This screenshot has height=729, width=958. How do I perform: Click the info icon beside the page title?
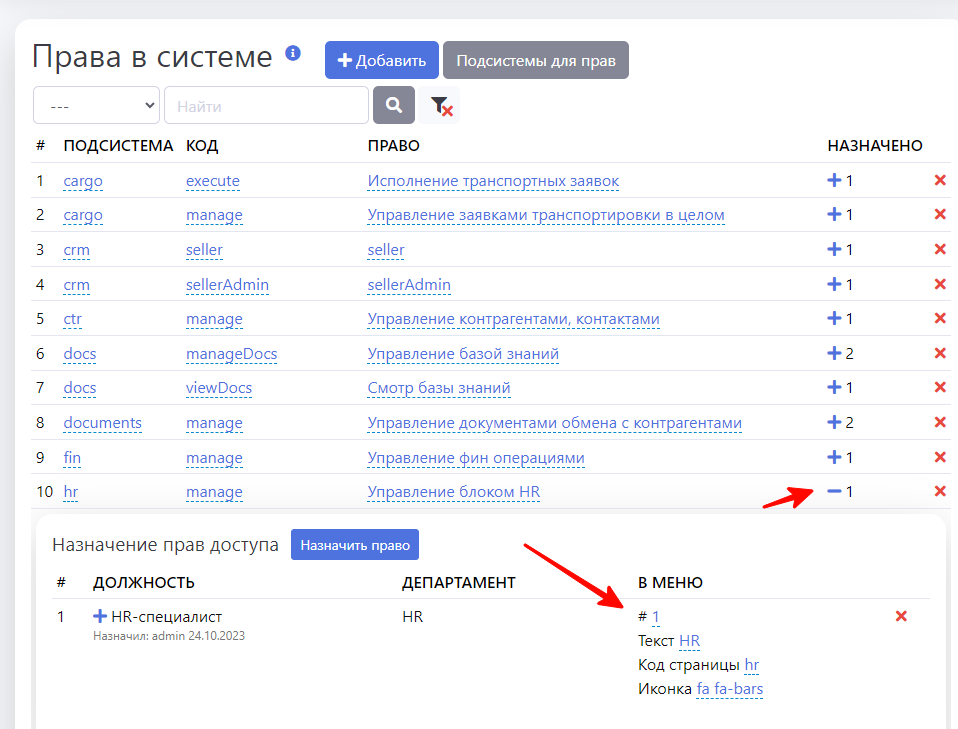[293, 53]
